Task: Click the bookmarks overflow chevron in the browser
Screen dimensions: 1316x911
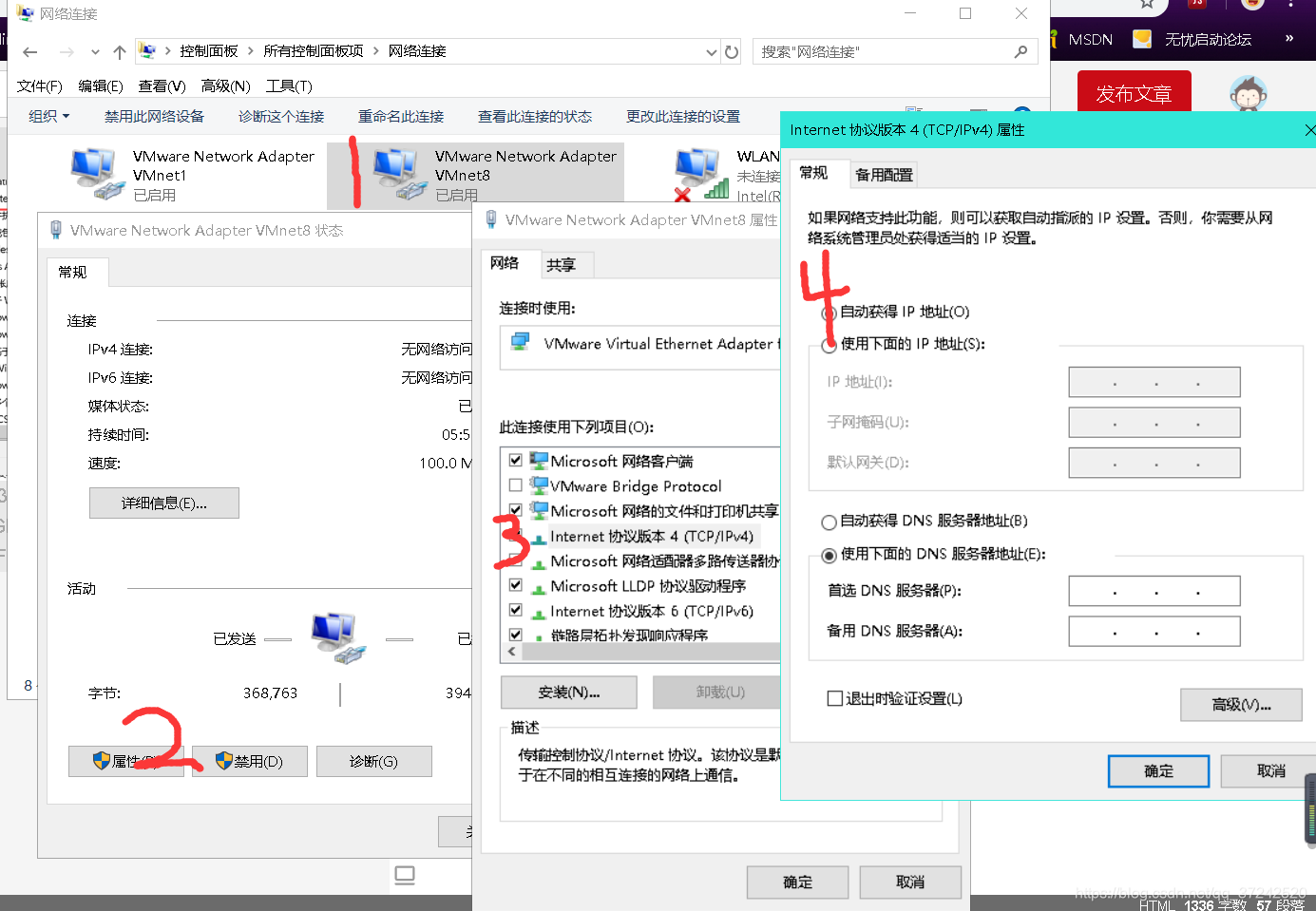Action: 1289,39
